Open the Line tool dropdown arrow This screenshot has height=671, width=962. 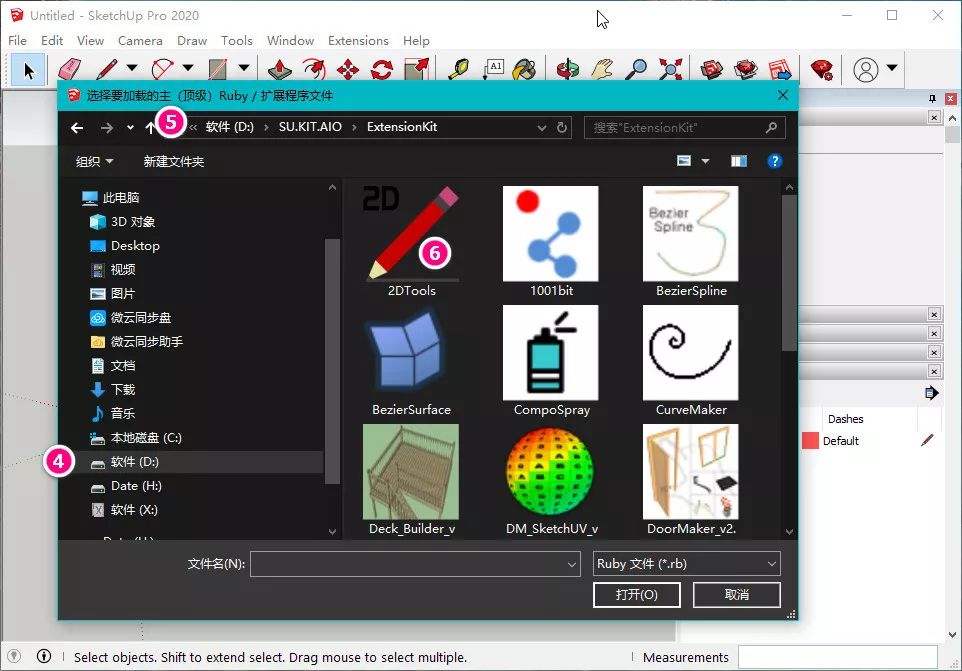(132, 67)
